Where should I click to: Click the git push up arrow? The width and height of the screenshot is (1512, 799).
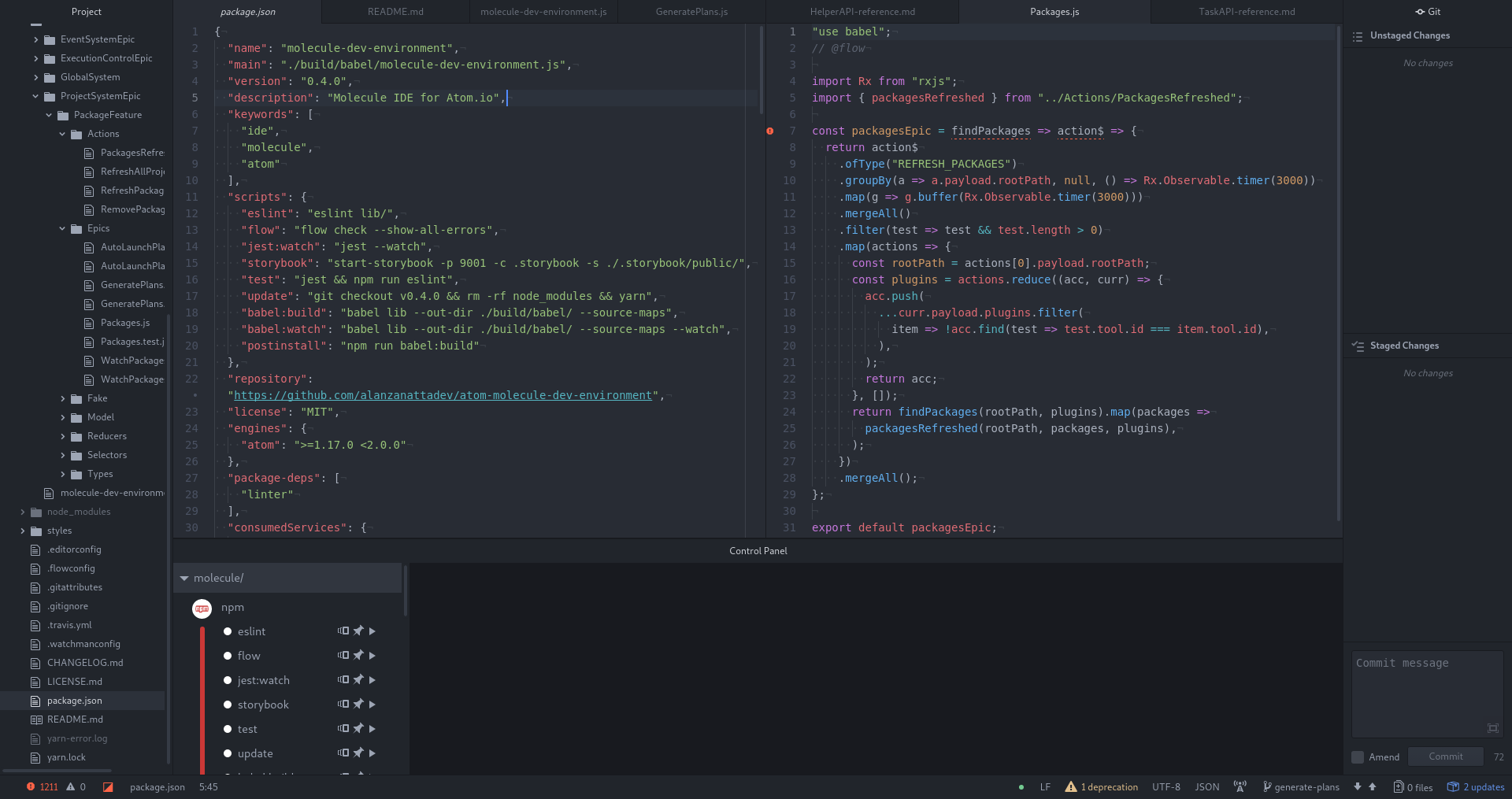coord(1373,786)
